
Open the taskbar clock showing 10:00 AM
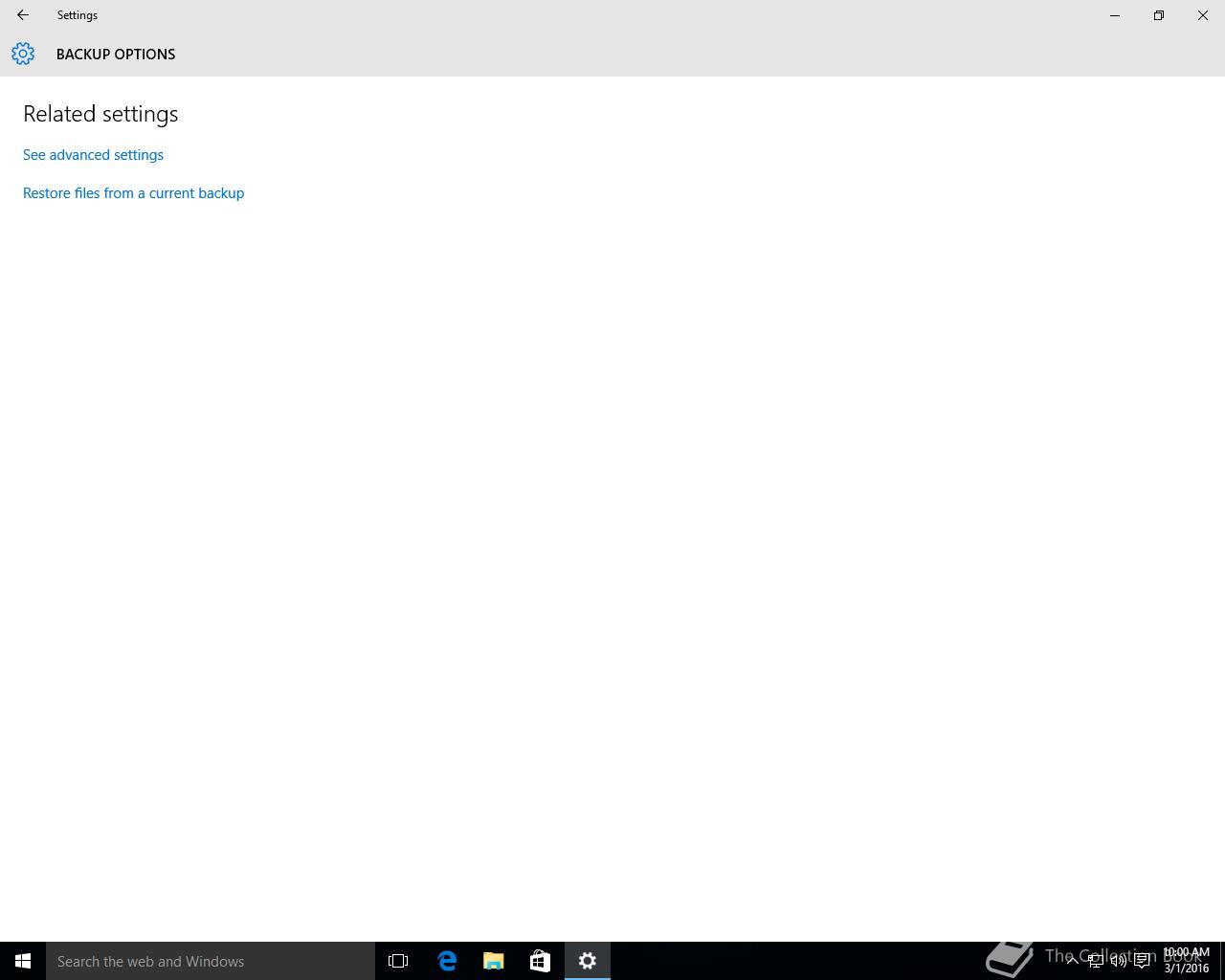click(1187, 961)
